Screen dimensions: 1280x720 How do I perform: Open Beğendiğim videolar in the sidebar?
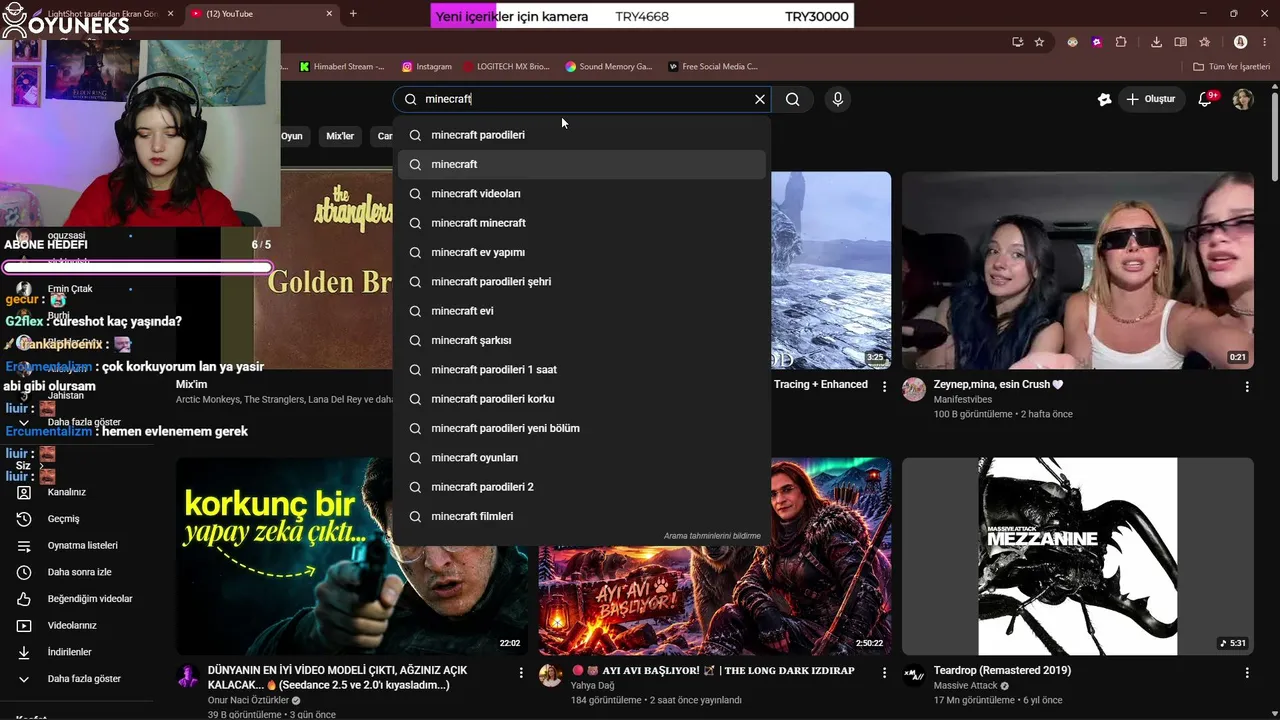(x=90, y=599)
